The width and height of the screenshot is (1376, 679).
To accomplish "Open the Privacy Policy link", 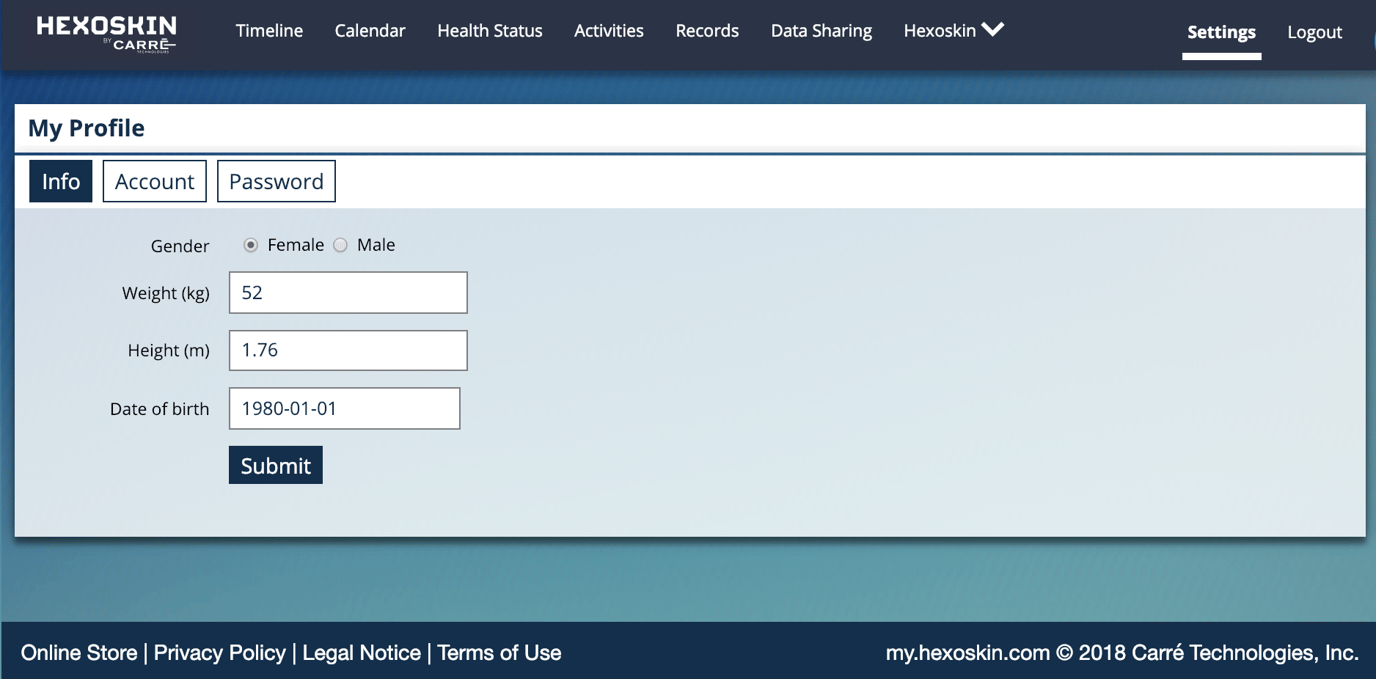I will coord(219,652).
